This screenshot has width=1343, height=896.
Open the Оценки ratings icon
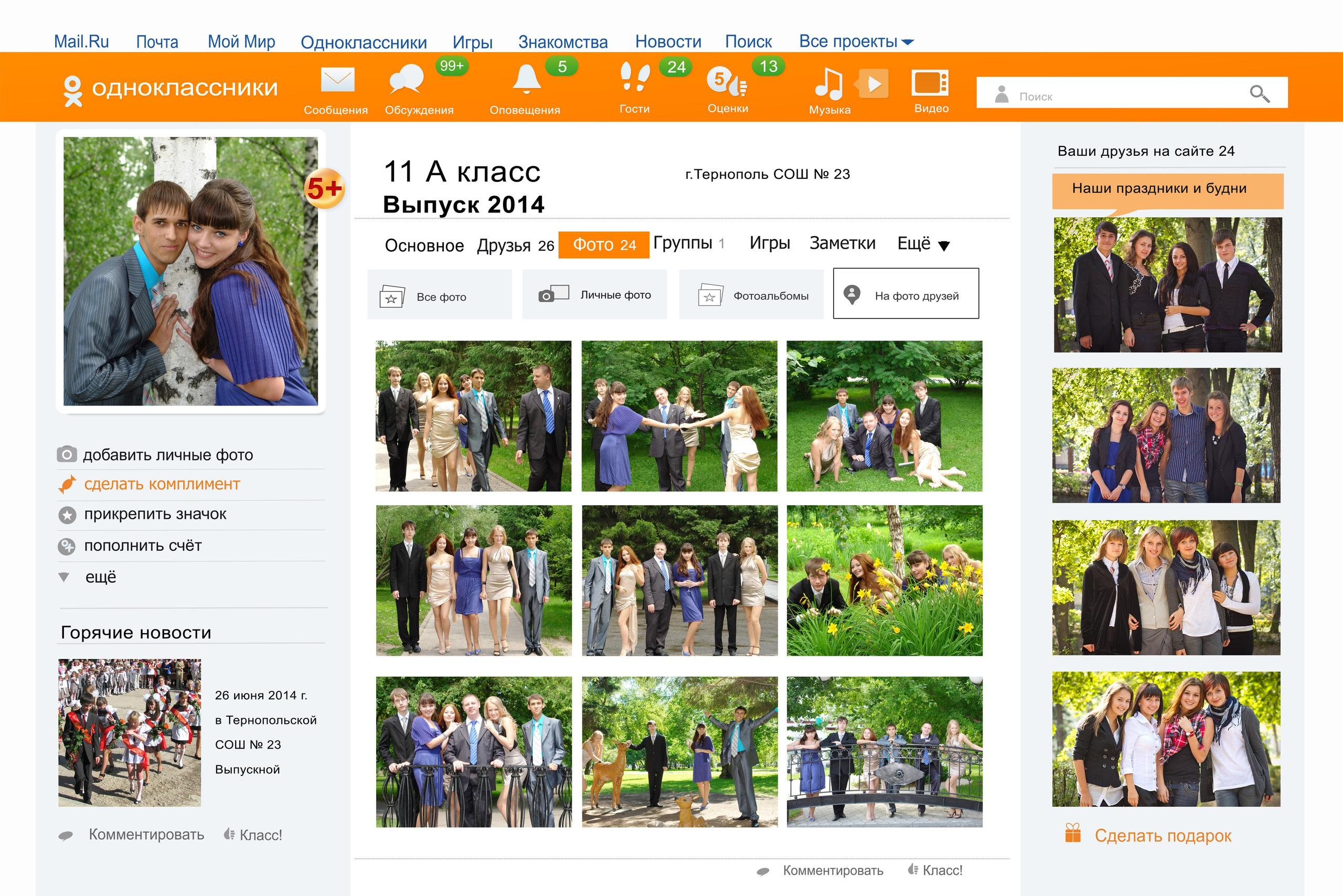pos(727,82)
